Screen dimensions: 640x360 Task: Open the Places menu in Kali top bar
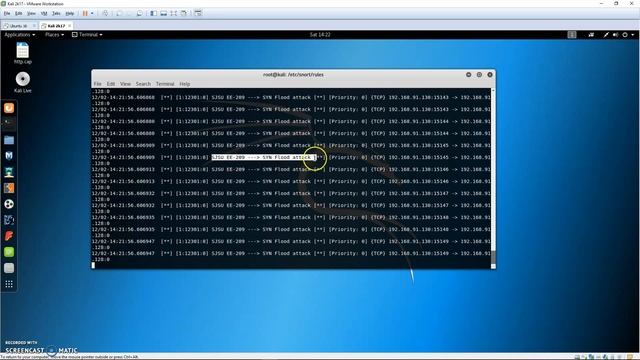click(54, 35)
